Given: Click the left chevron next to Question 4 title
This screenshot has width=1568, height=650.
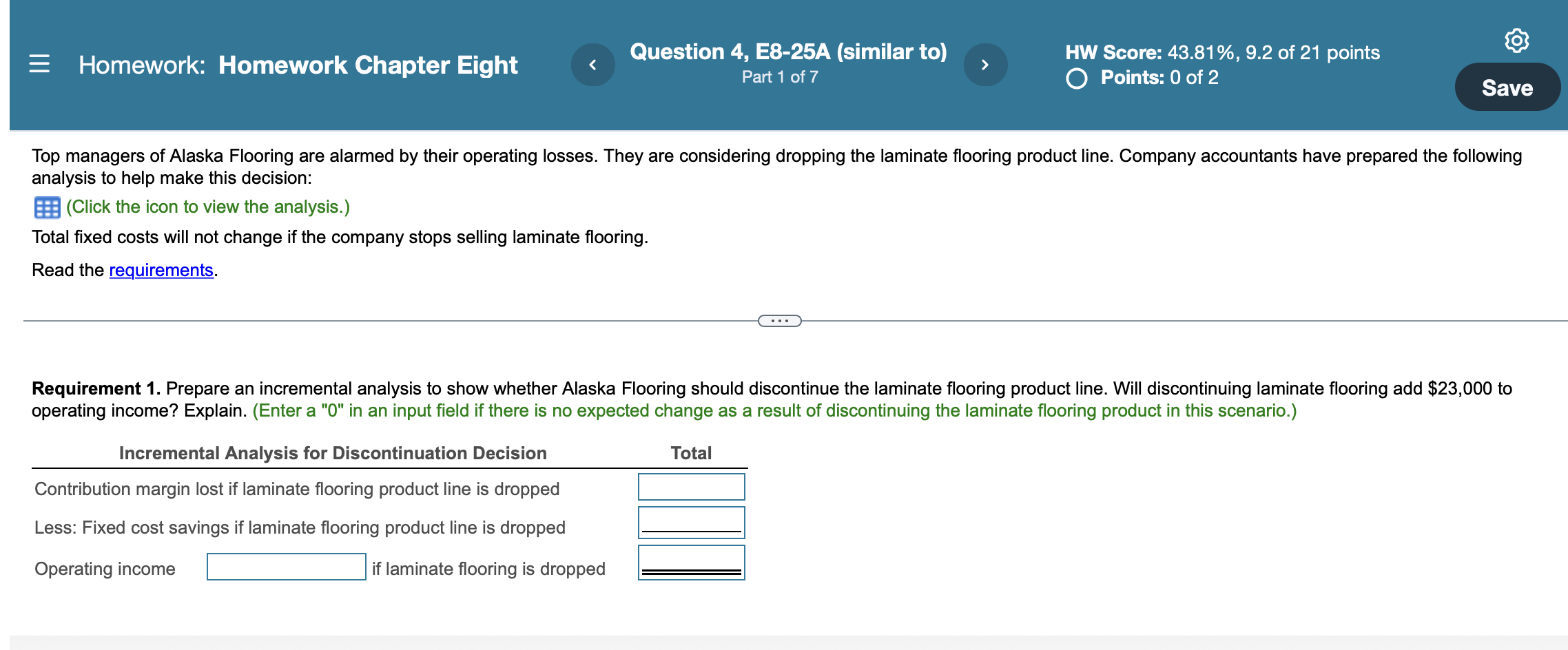Looking at the screenshot, I should tap(592, 64).
